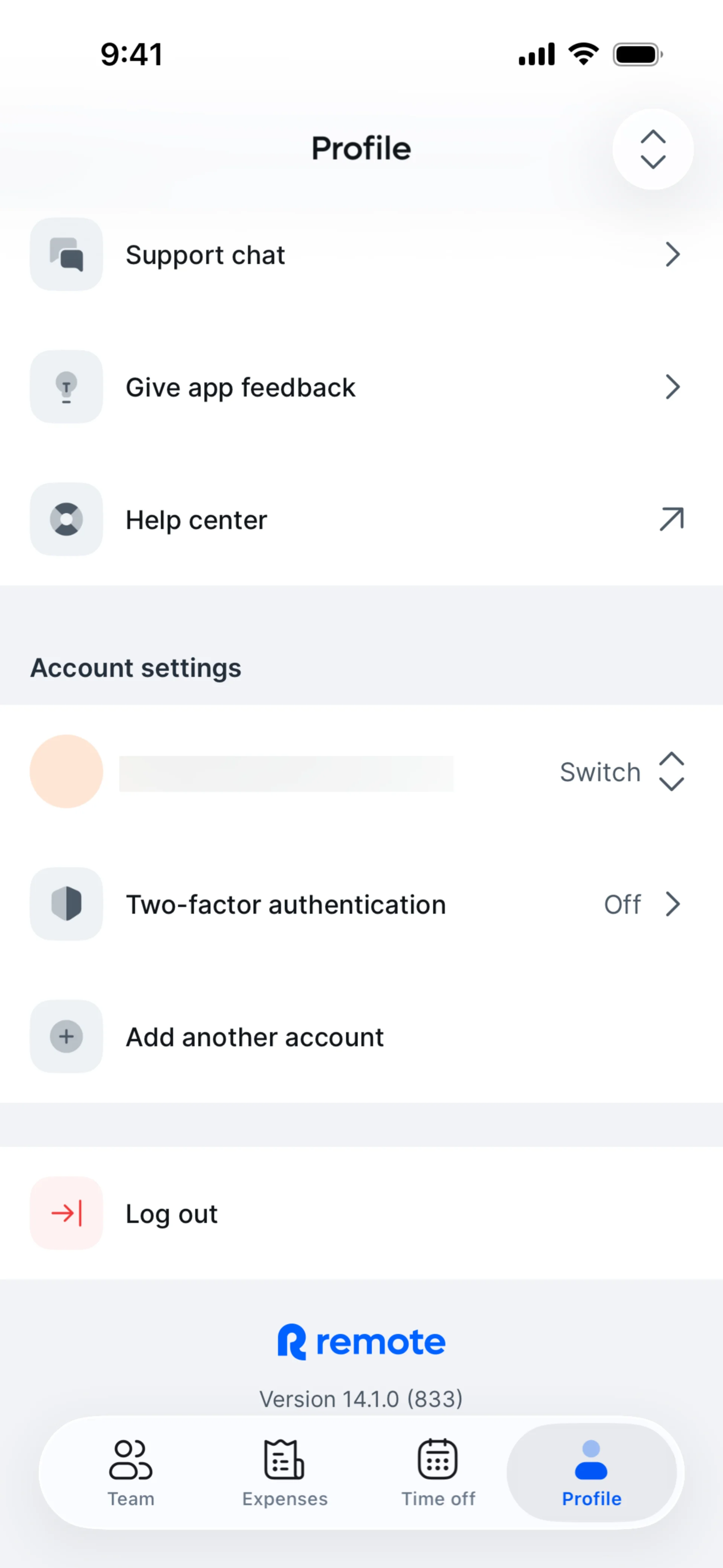Tap the Help center lifebuoy icon
The width and height of the screenshot is (723, 1568).
click(x=66, y=519)
